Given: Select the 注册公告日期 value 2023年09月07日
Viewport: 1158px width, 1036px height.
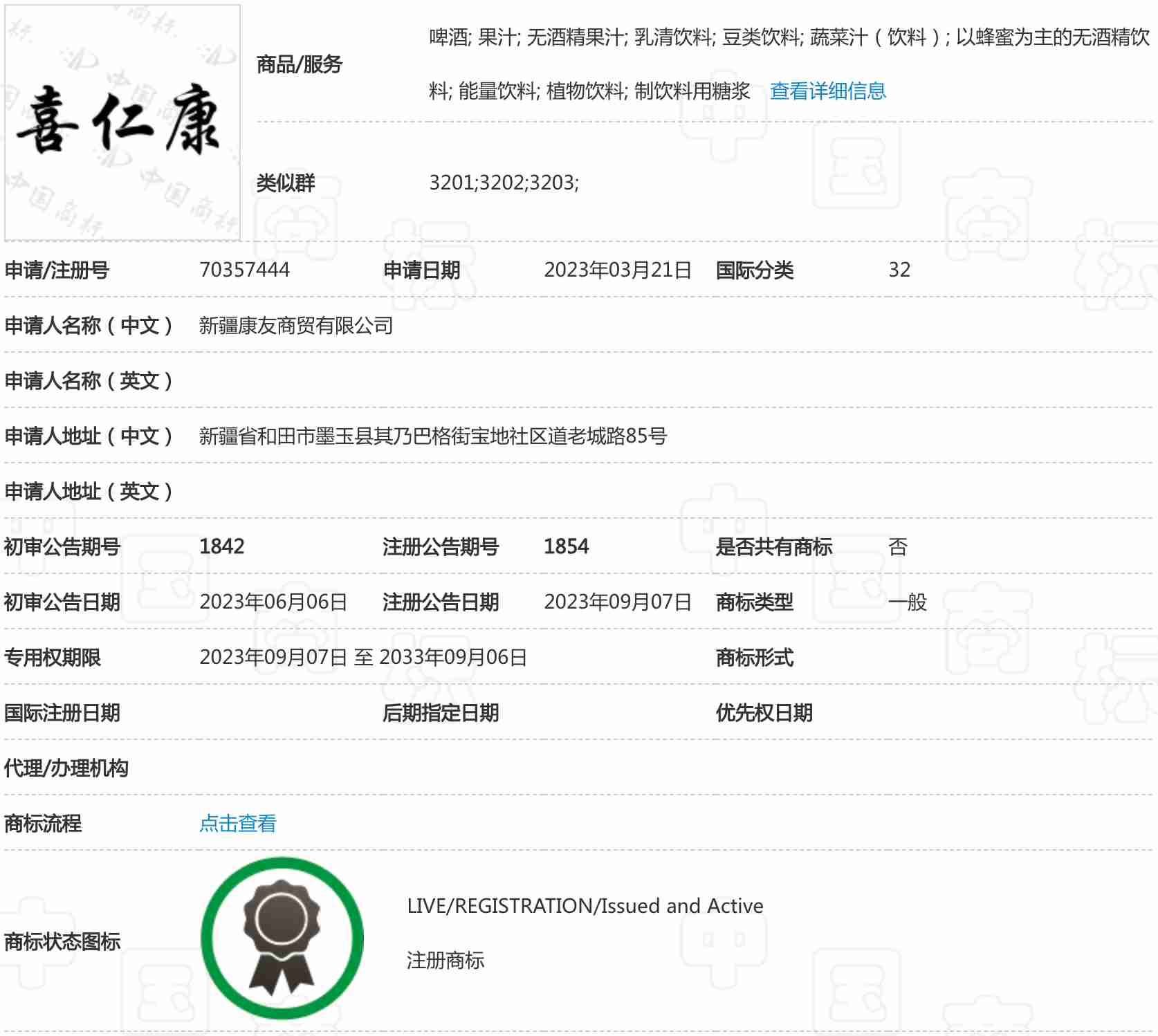Looking at the screenshot, I should (617, 602).
